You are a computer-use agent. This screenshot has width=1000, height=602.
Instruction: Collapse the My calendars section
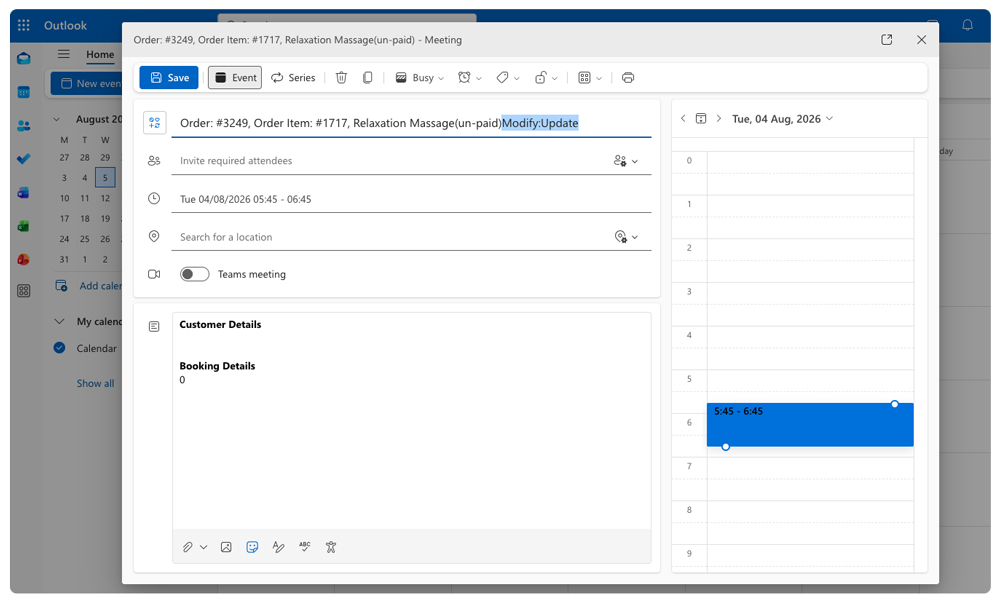point(59,321)
